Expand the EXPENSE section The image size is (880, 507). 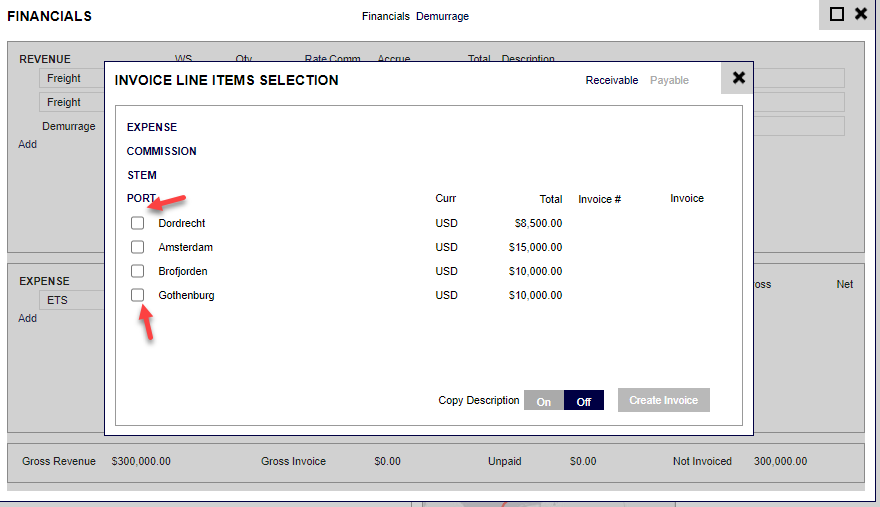151,127
